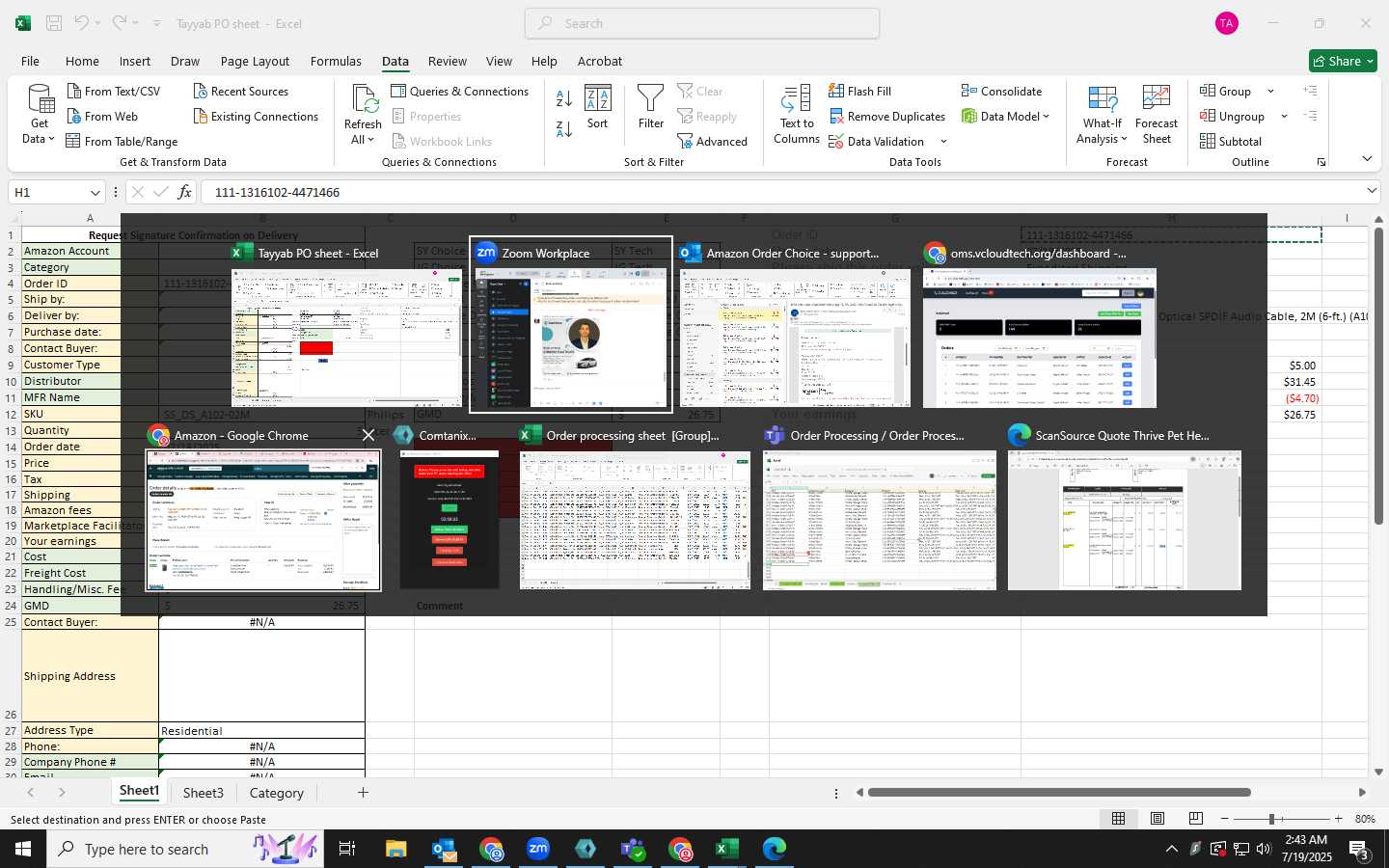1389x868 pixels.
Task: Click the Undo arrow
Action: tap(82, 23)
